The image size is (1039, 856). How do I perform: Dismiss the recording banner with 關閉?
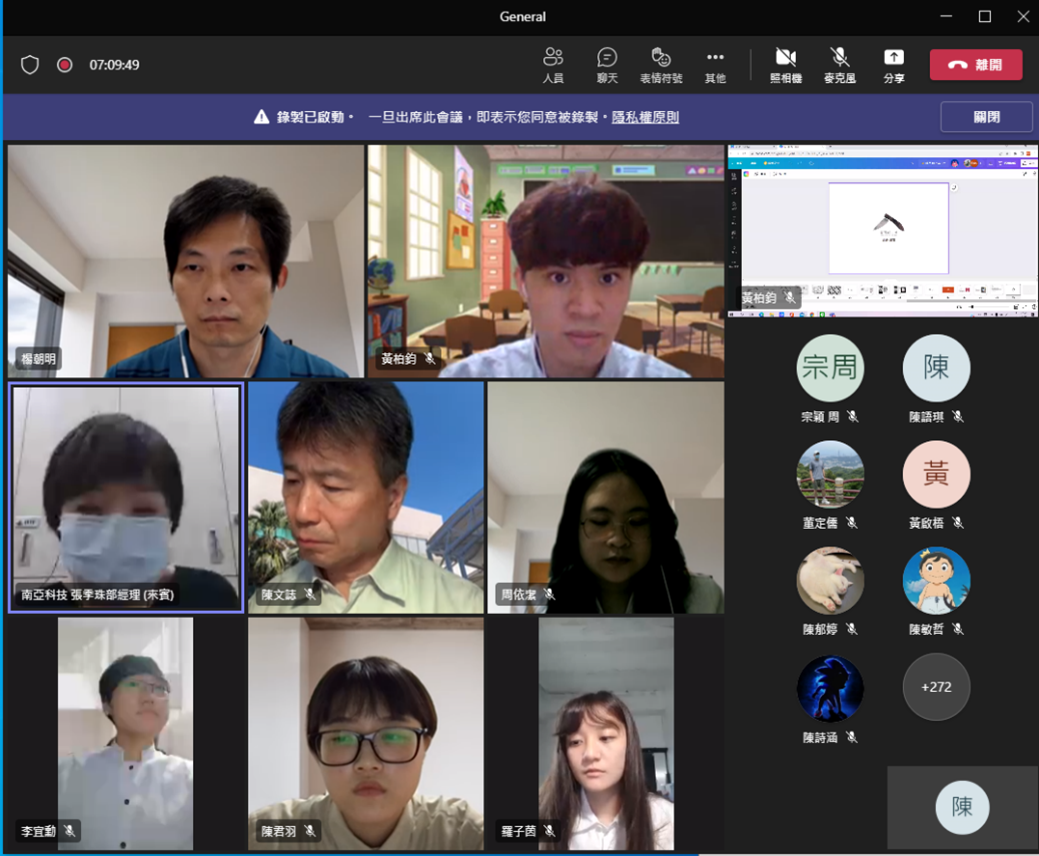click(x=986, y=117)
